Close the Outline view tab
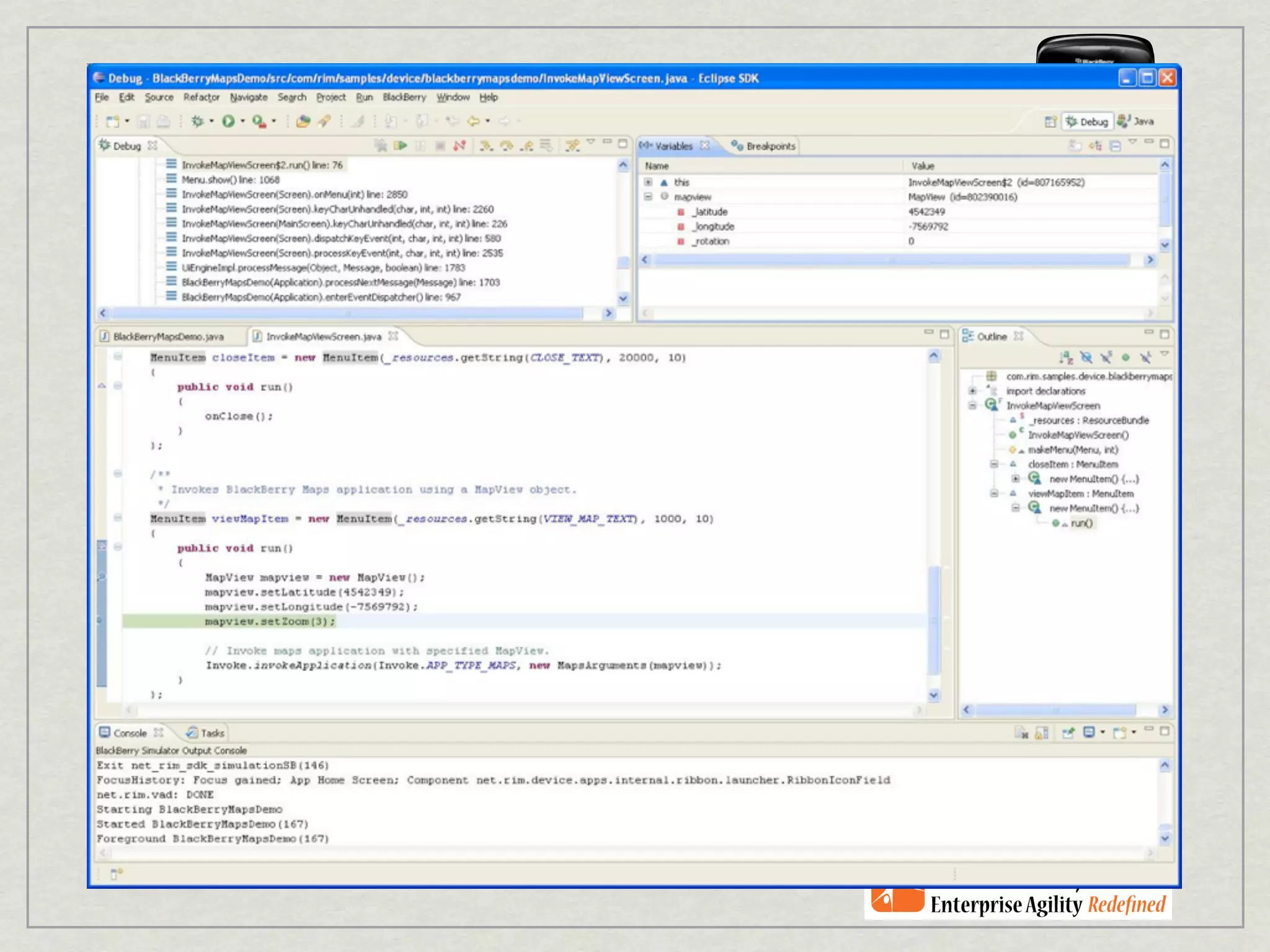Screen dimensions: 1270x952 tap(1018, 336)
